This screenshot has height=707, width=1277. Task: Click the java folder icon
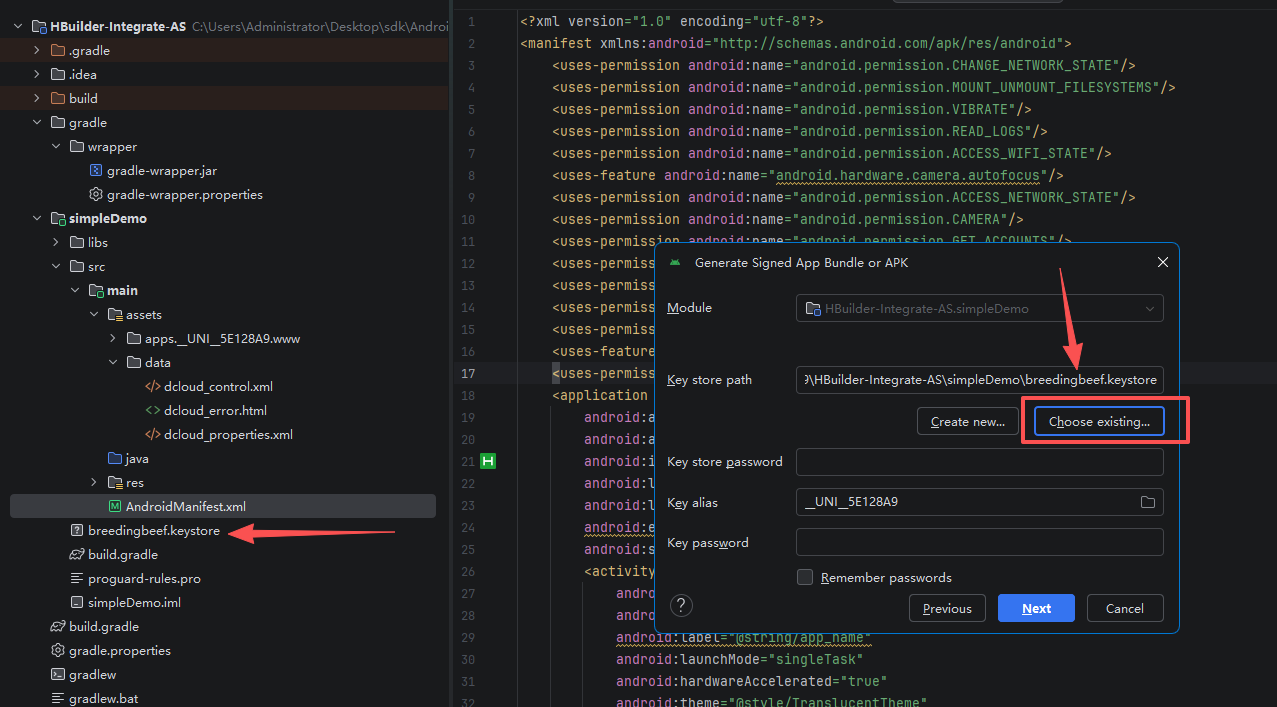[x=115, y=458]
